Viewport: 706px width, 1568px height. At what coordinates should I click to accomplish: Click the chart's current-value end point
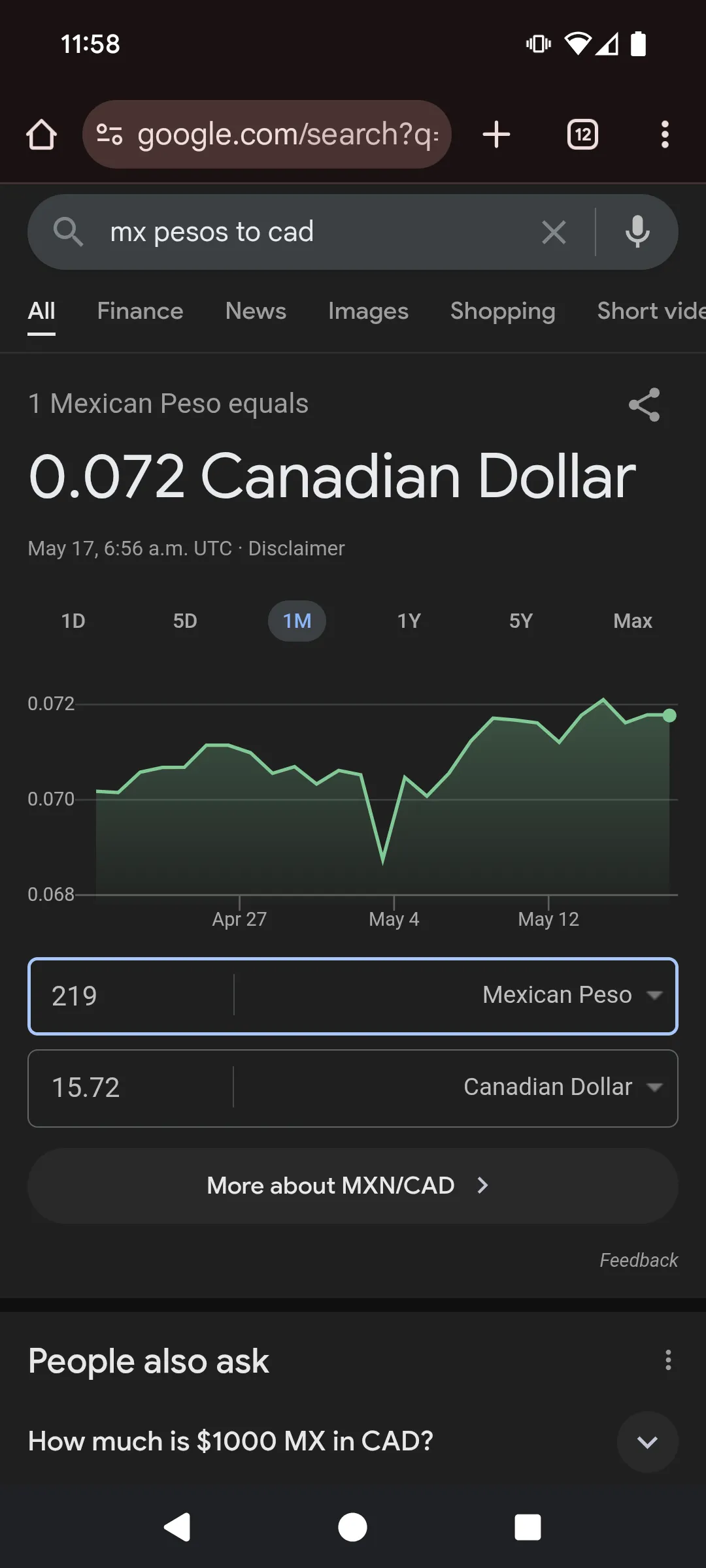669,715
